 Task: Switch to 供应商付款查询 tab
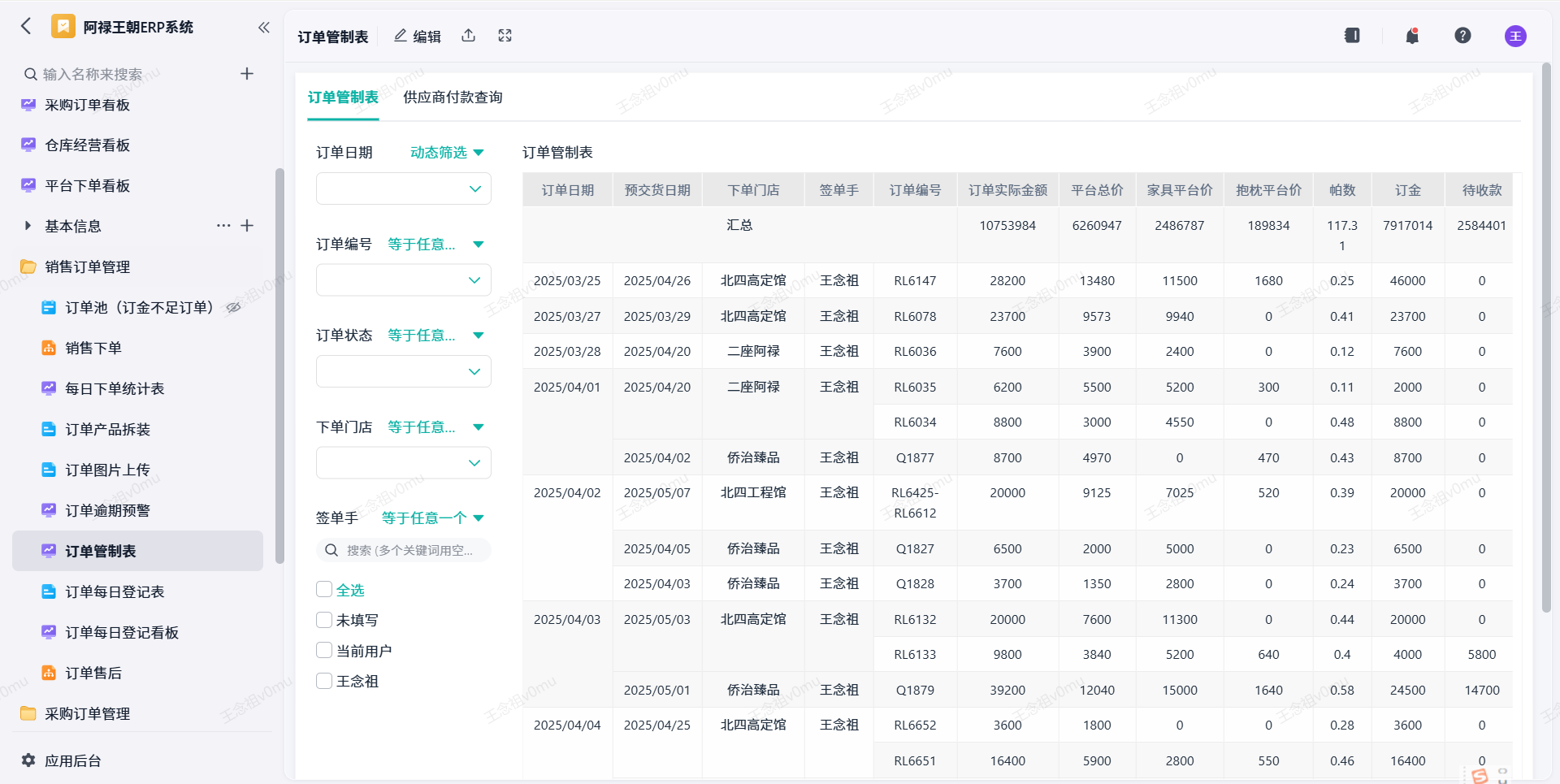click(453, 97)
